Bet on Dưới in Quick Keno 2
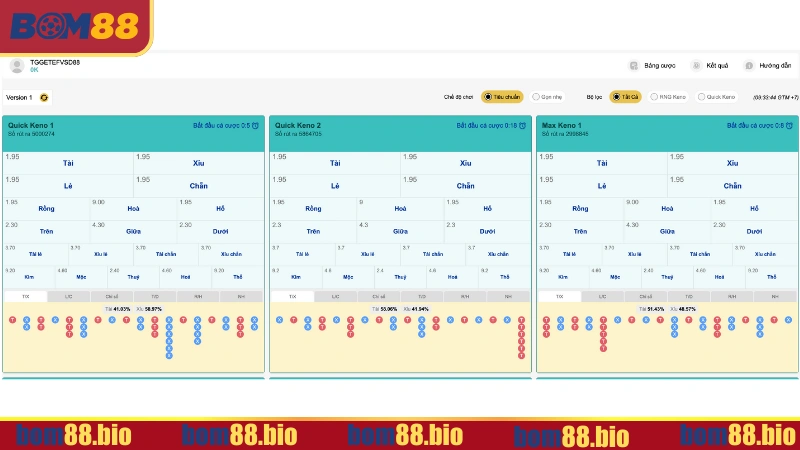Image resolution: width=800 pixels, height=450 pixels. pyautogui.click(x=487, y=231)
